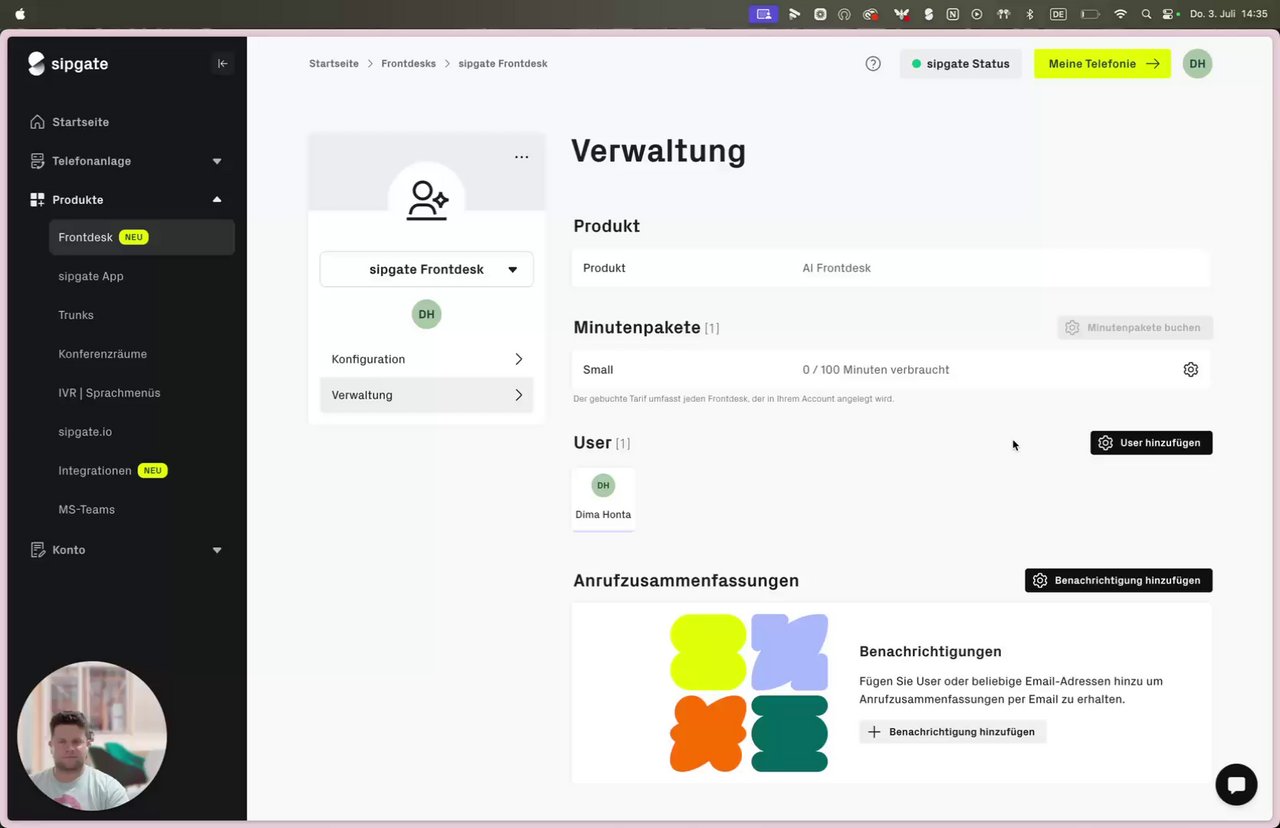The image size is (1280, 828).
Task: Open sipgate.io in the sidebar
Action: point(85,432)
